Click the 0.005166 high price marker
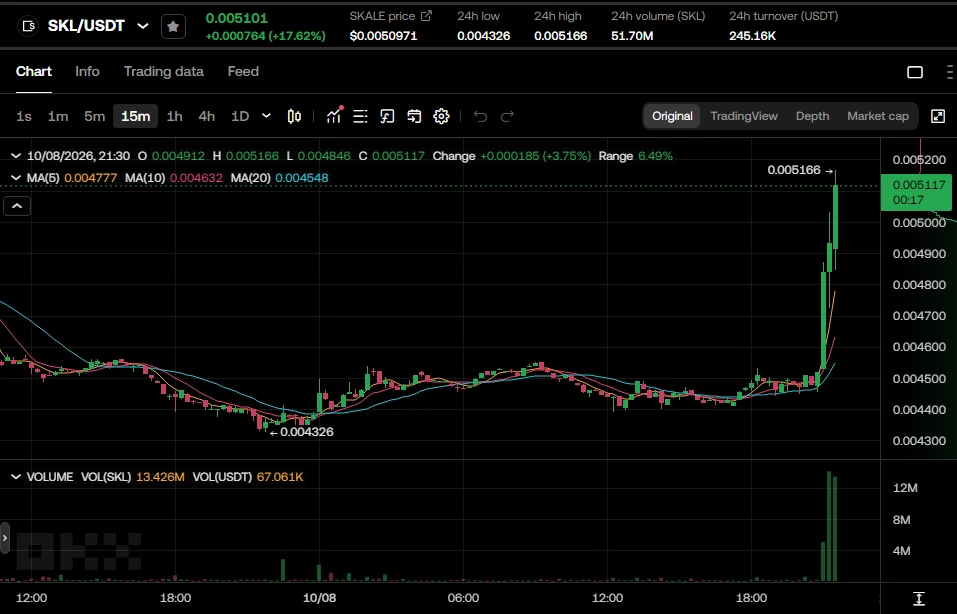957x614 pixels. 800,170
